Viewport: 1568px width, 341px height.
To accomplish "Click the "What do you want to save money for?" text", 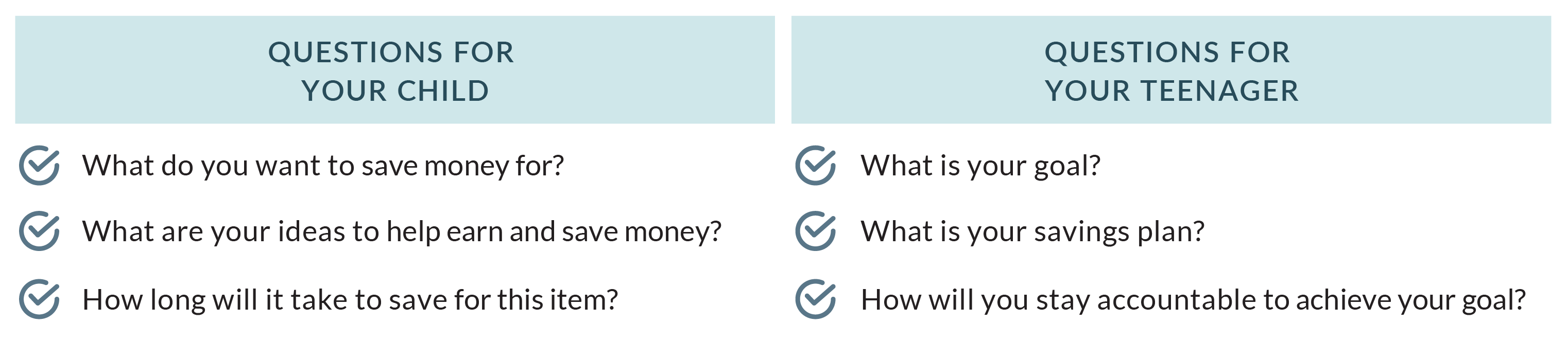I will [x=322, y=166].
